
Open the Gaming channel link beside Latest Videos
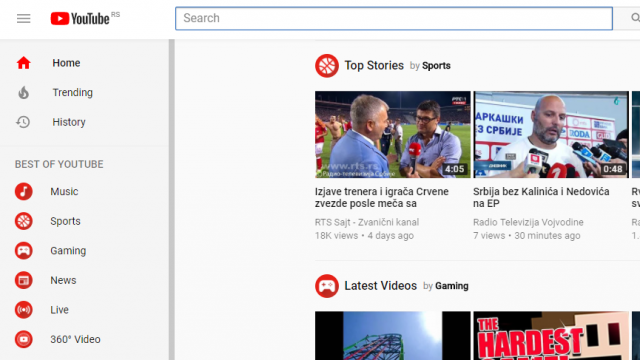(451, 286)
